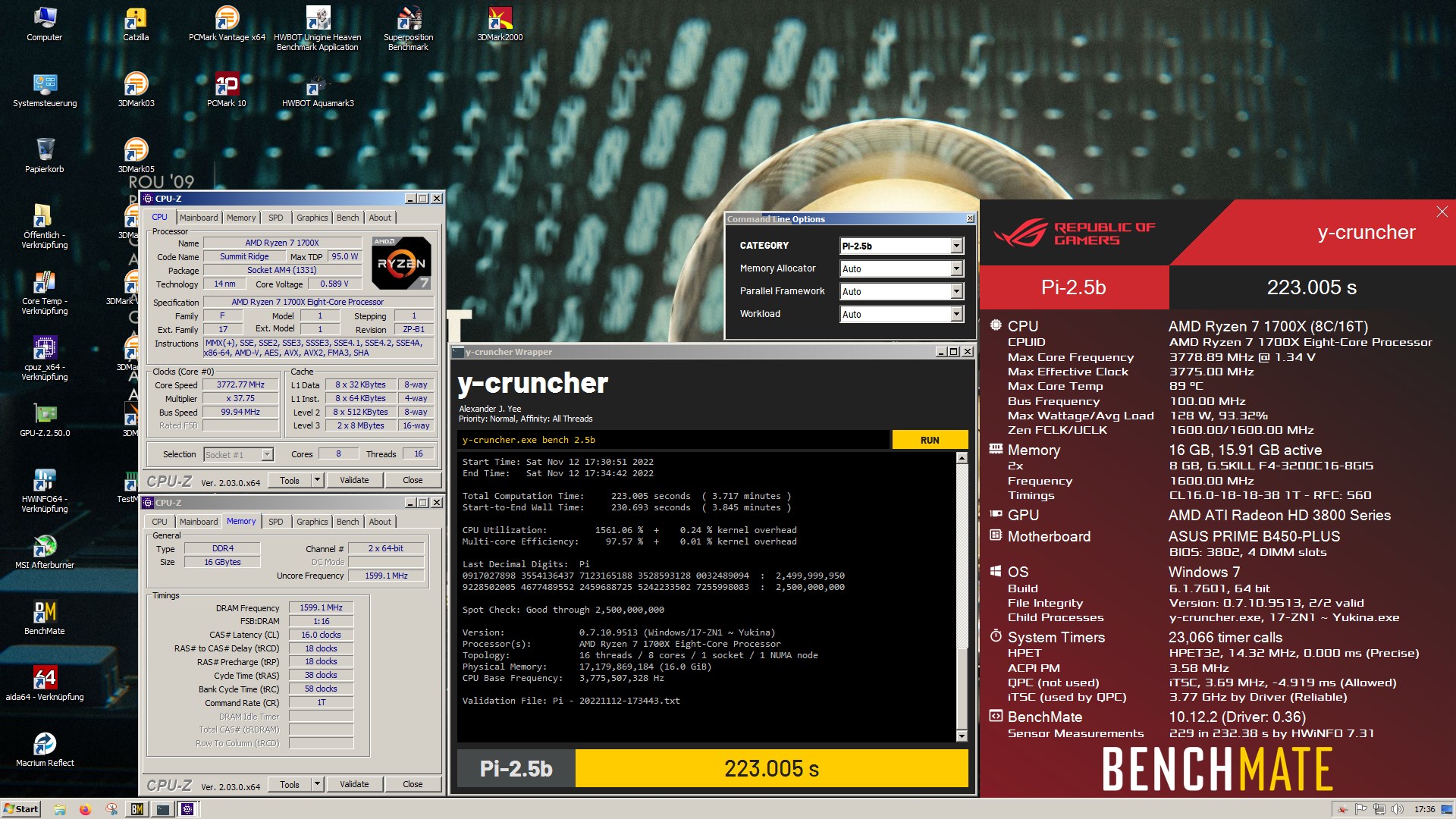Click Validate in the lower CPU-Z window

(x=354, y=784)
